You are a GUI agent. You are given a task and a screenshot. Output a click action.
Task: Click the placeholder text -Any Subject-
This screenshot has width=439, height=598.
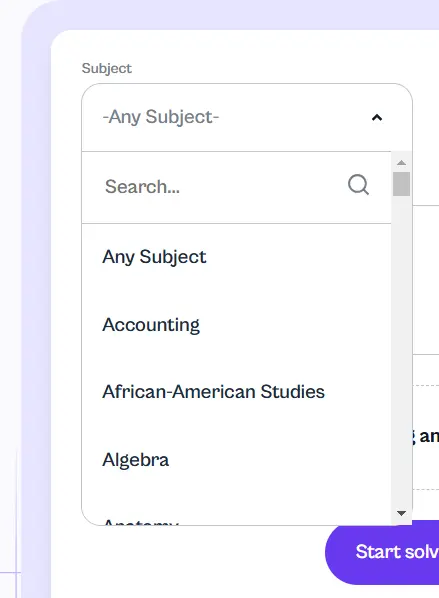coord(161,117)
